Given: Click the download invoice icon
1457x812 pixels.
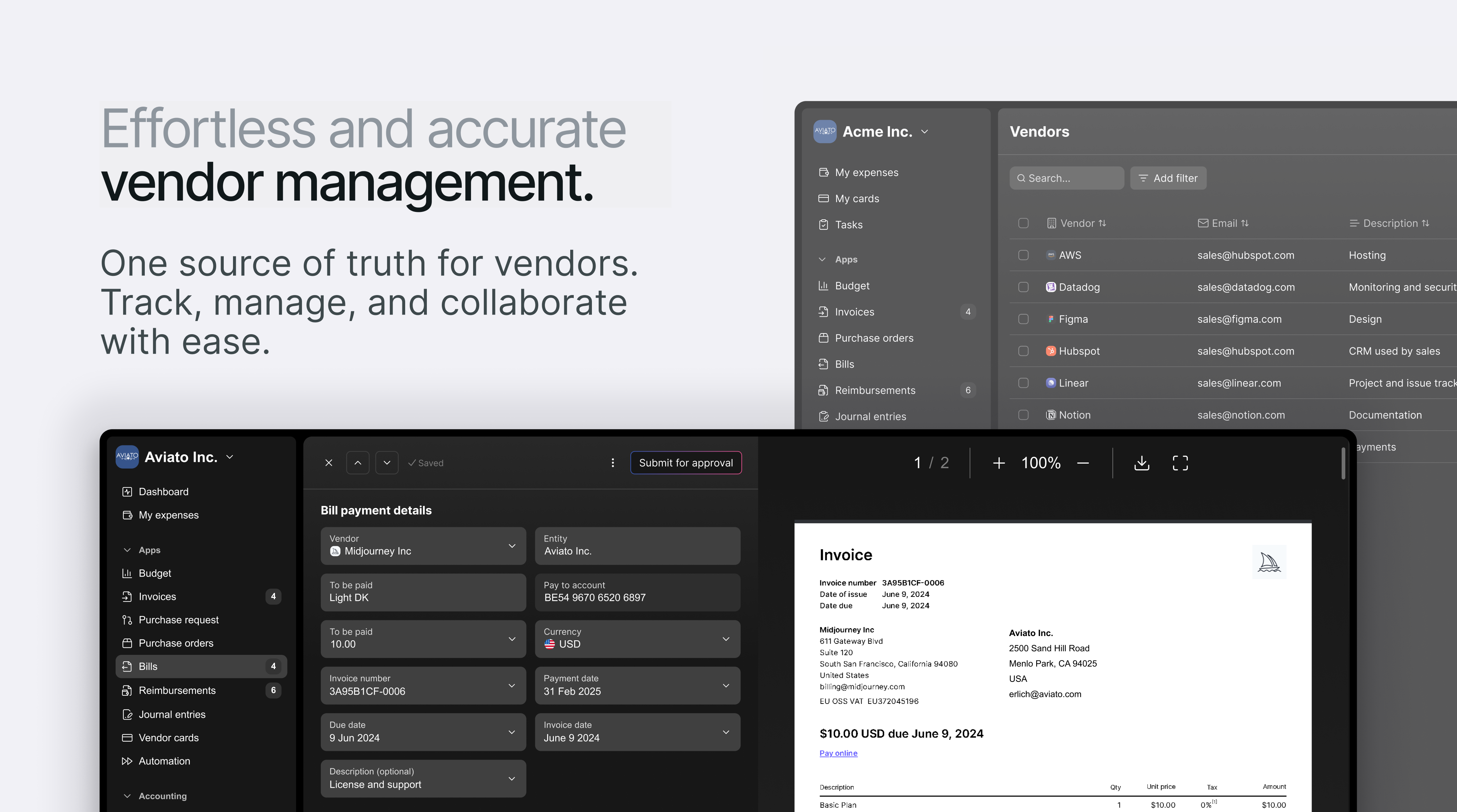Looking at the screenshot, I should click(1141, 463).
